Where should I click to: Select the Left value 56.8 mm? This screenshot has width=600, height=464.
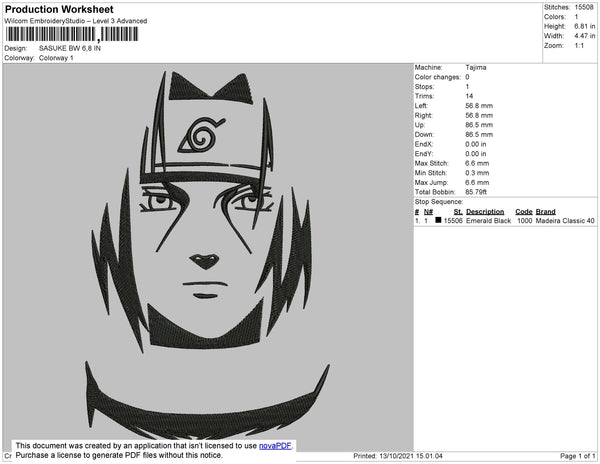point(479,106)
